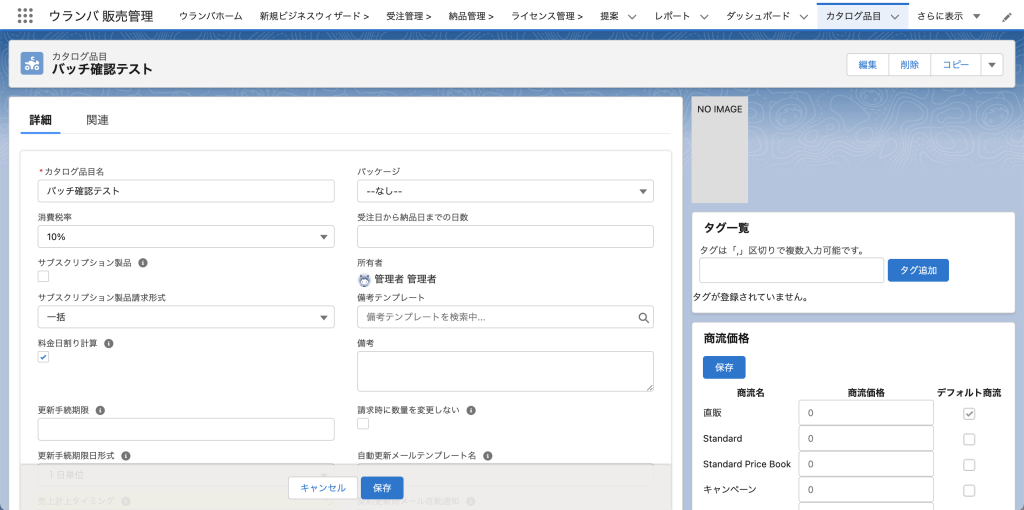Show info for サブスクリプション製品

tap(142, 263)
